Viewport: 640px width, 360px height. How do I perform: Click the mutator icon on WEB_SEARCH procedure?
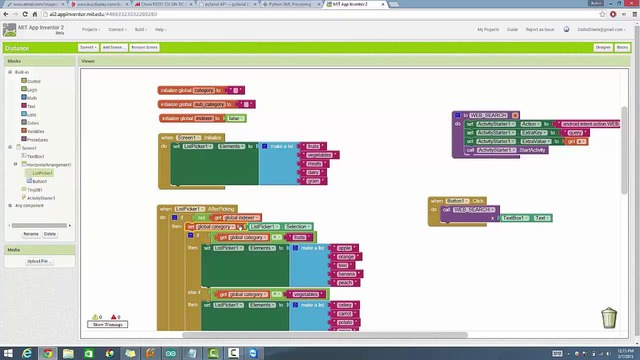click(458, 116)
